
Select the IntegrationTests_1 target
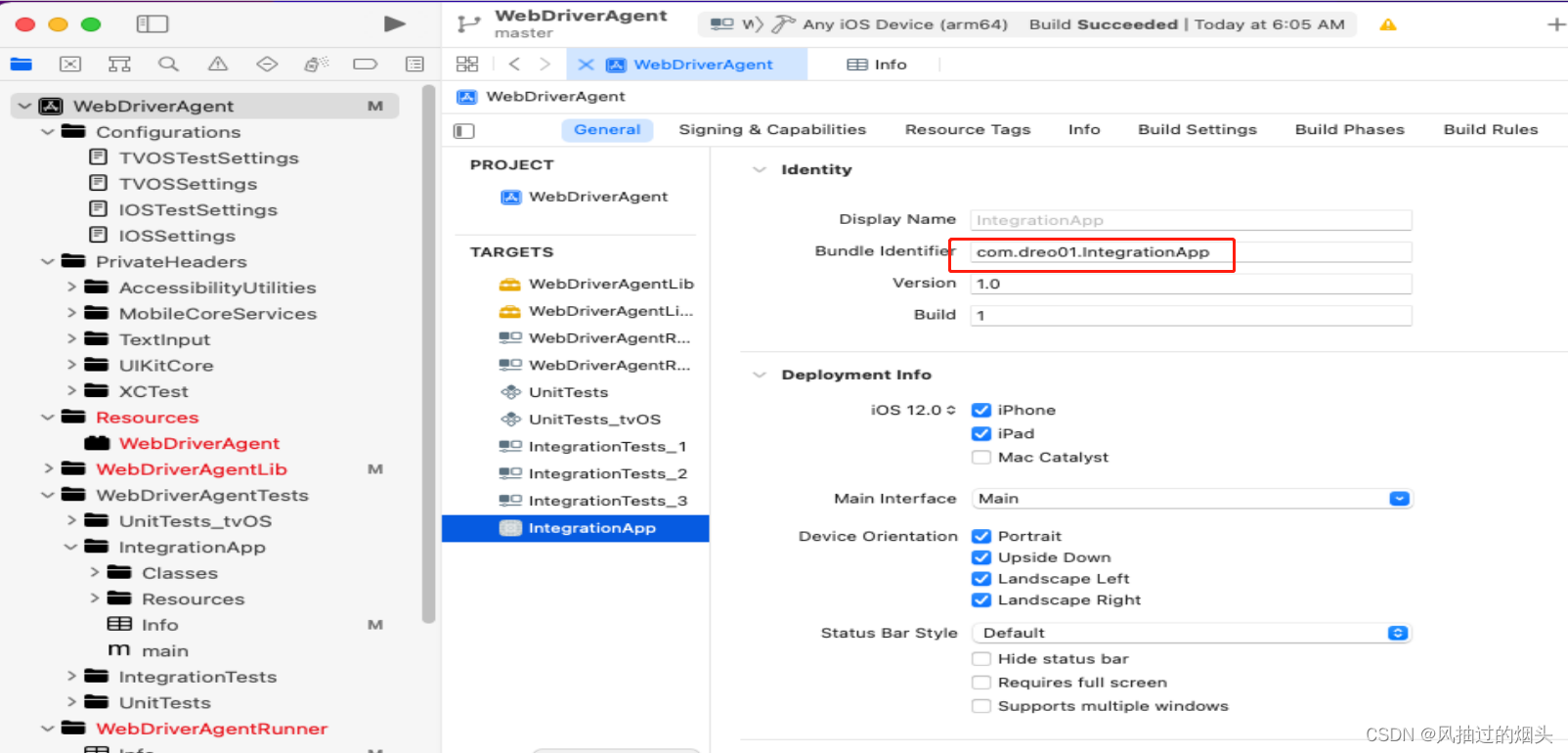(593, 446)
